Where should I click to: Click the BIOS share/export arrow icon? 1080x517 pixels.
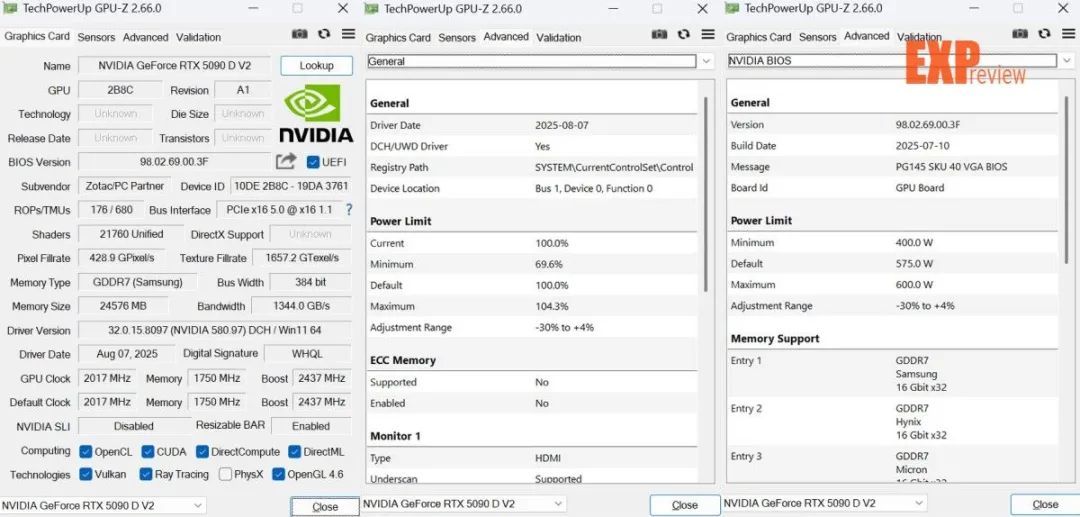286,161
